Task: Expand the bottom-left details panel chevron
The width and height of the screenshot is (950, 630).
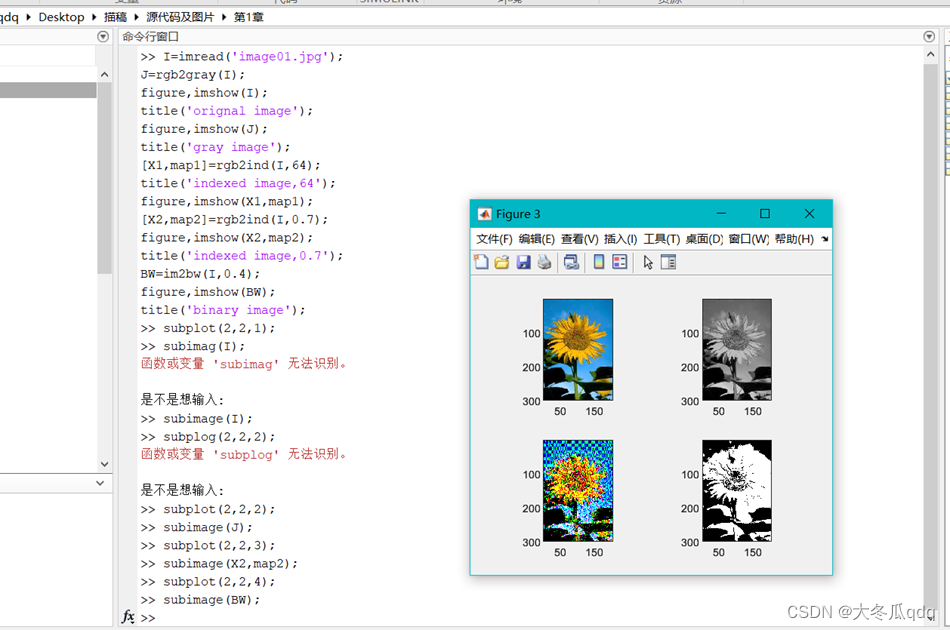Action: (100, 483)
